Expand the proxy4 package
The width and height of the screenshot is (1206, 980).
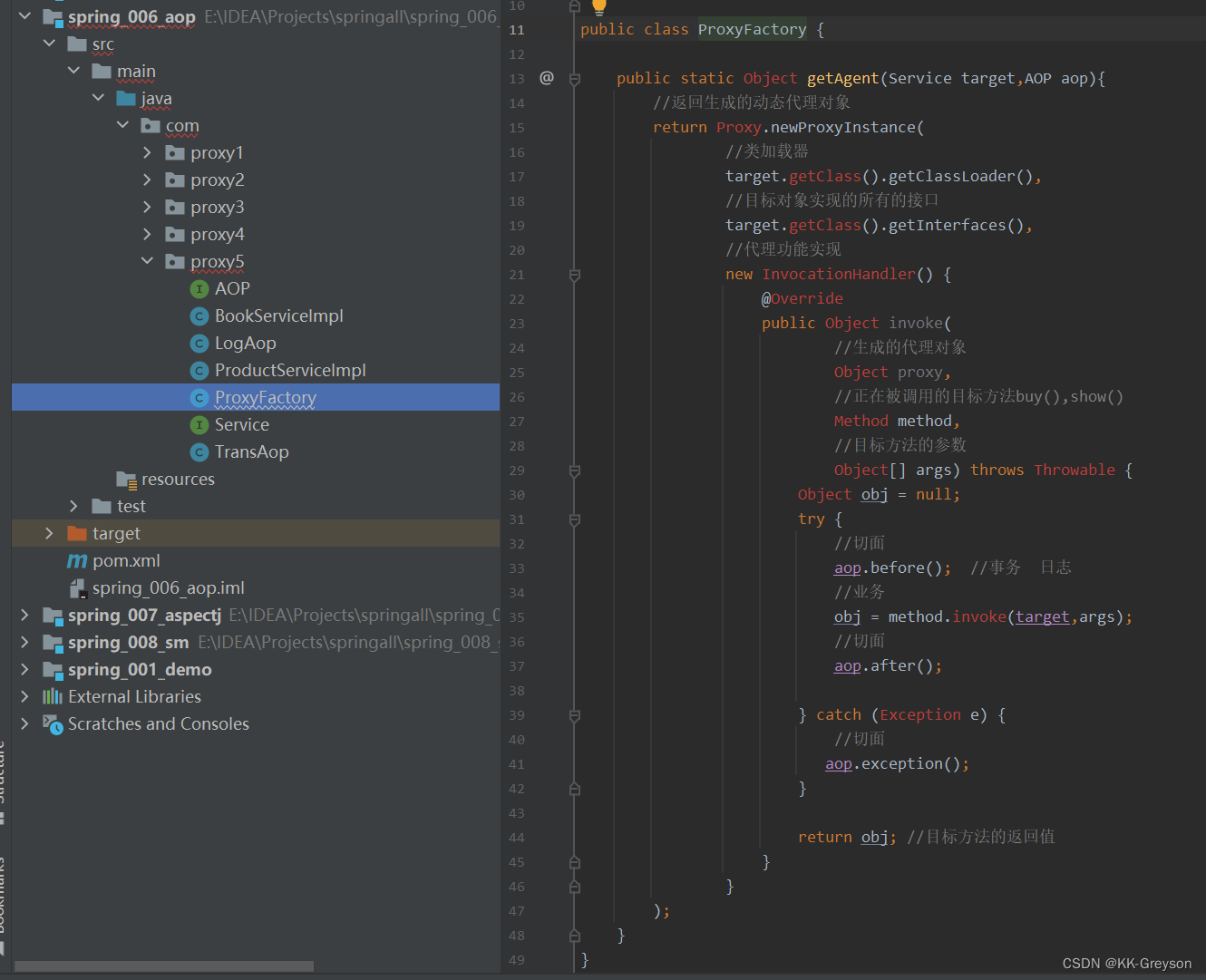click(x=147, y=234)
